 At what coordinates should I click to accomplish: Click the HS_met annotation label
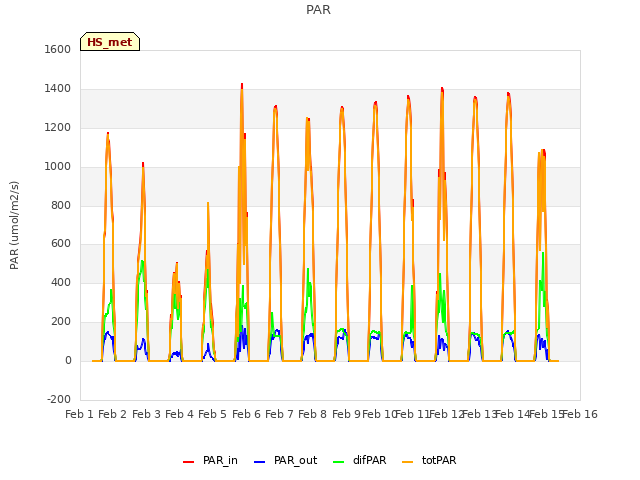pos(110,42)
